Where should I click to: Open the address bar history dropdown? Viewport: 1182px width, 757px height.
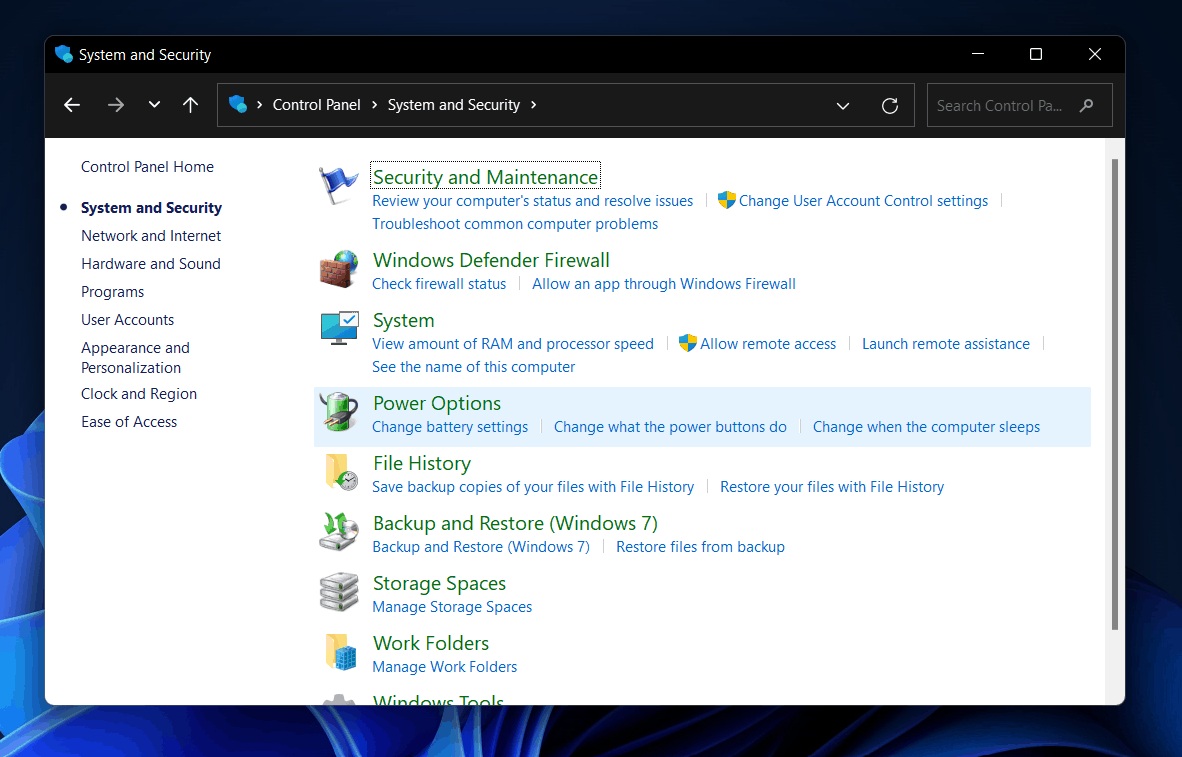click(843, 104)
